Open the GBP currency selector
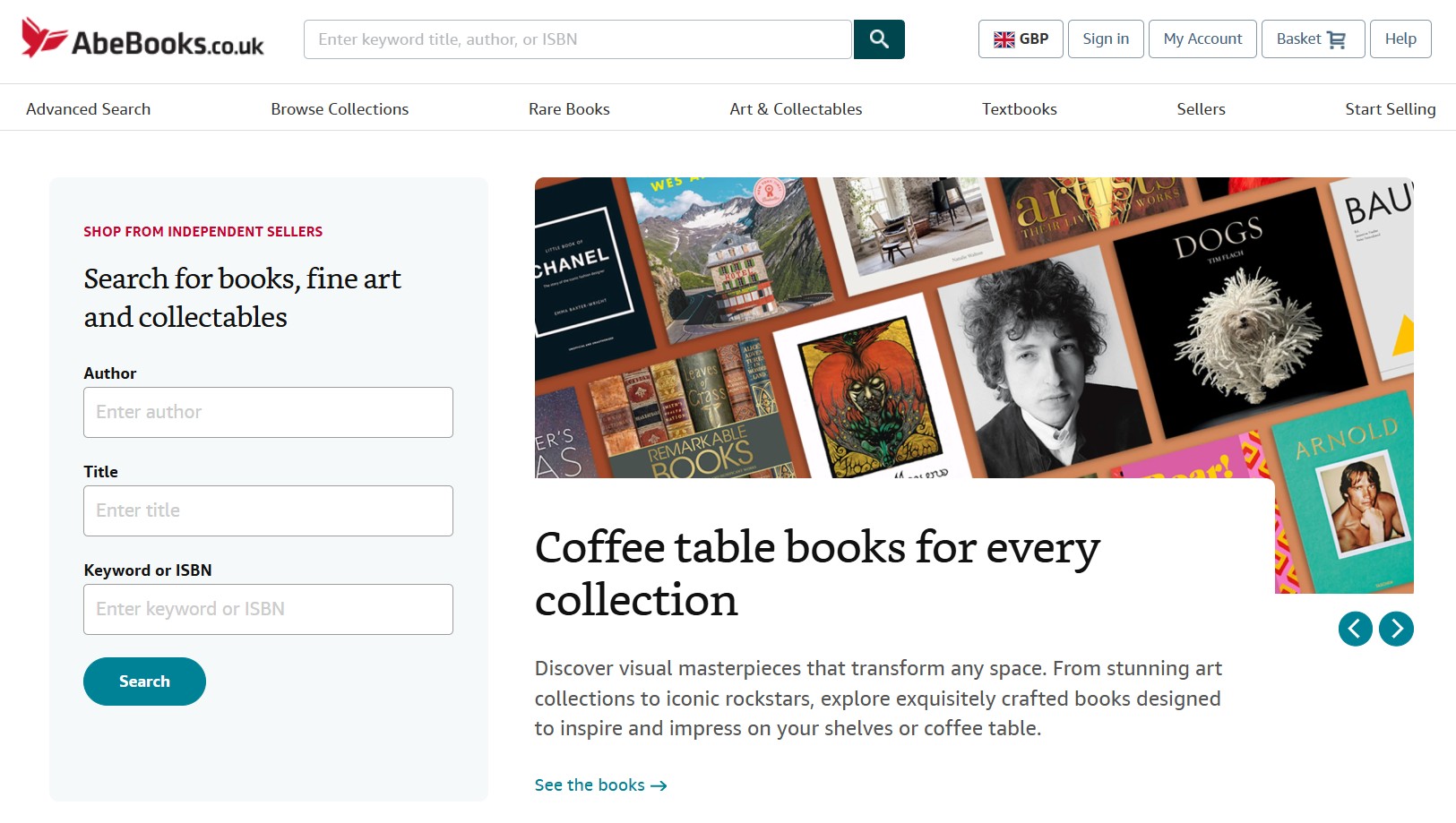This screenshot has width=1456, height=823. (x=1021, y=39)
